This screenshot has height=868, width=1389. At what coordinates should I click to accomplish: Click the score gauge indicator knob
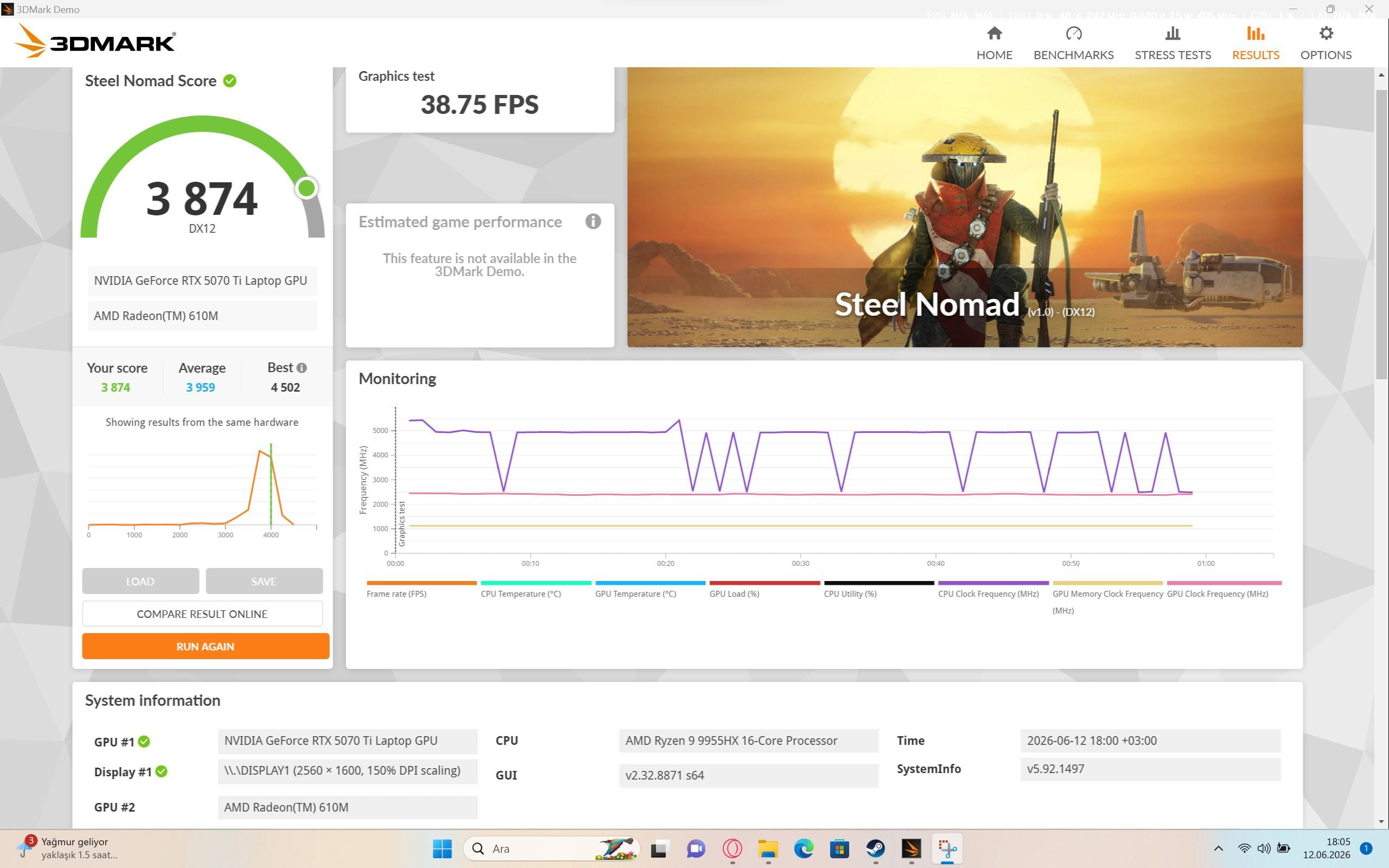(307, 188)
